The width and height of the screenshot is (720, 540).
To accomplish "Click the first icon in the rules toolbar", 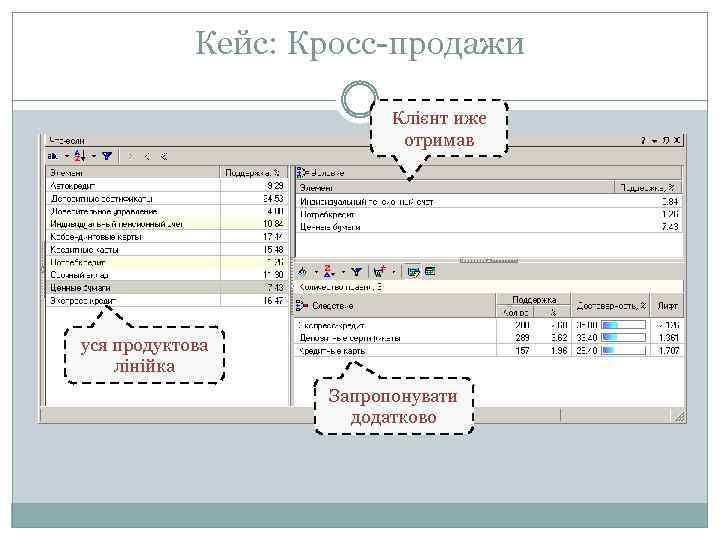I will coord(303,272).
